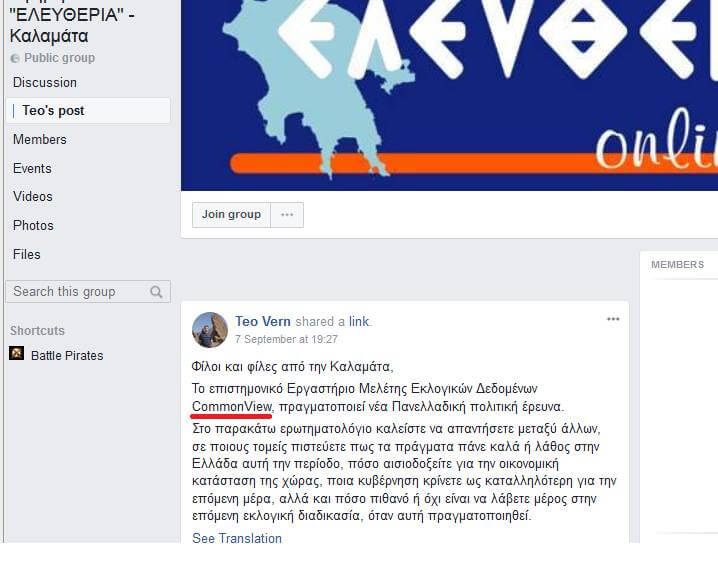
Task: Select Teo's post in sidebar
Action: [88, 110]
